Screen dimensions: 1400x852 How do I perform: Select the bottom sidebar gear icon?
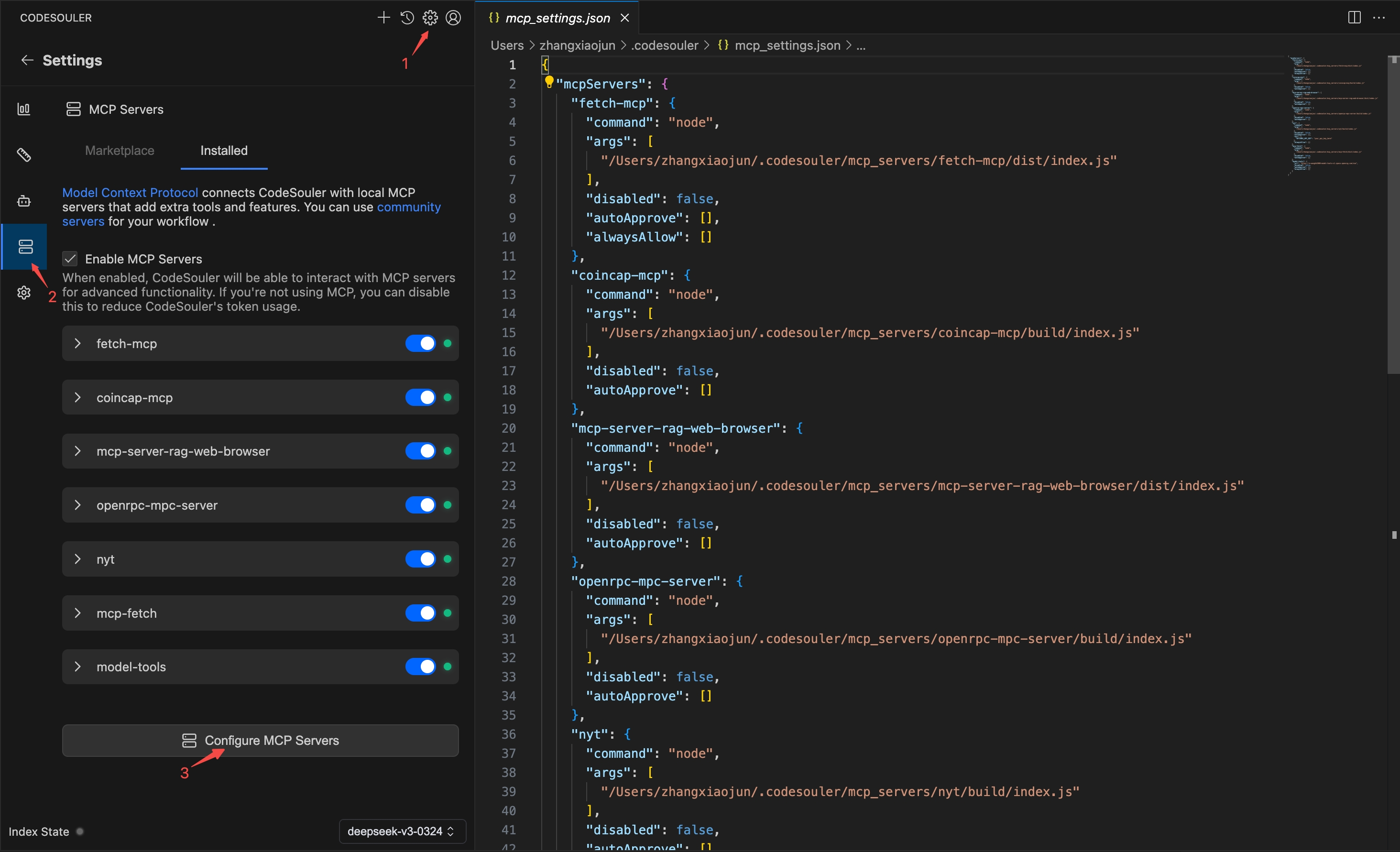tap(24, 293)
